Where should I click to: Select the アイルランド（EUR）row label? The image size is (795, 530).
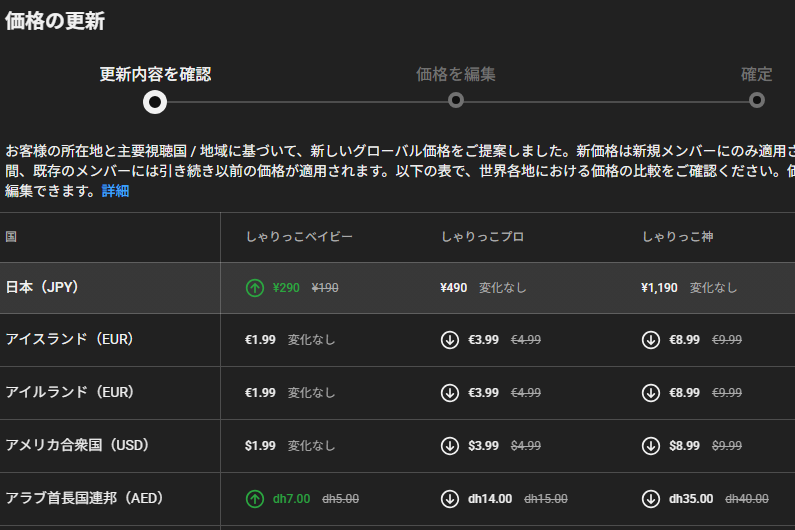tap(69, 393)
